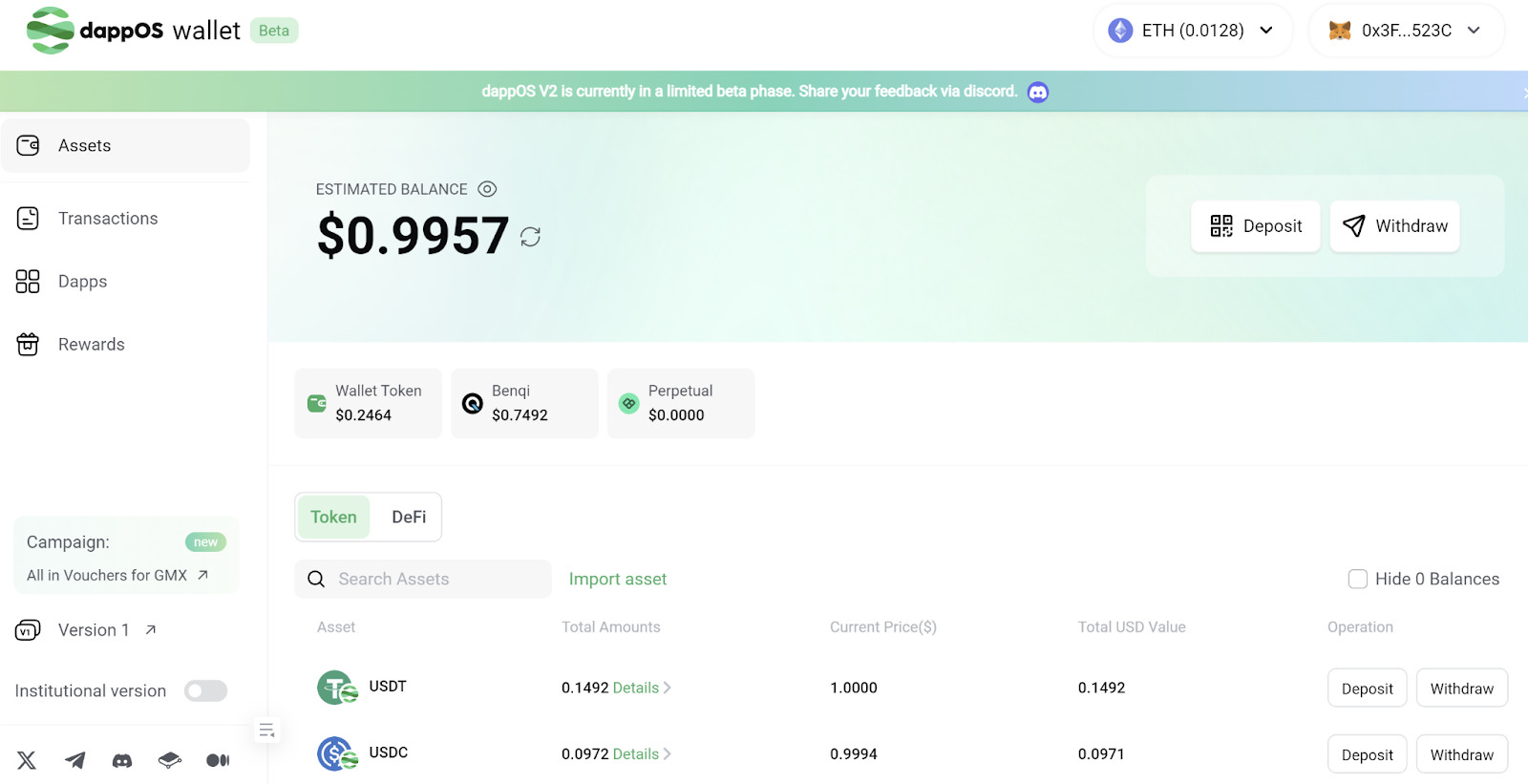
Task: Click the USDC token icon
Action: (x=337, y=753)
